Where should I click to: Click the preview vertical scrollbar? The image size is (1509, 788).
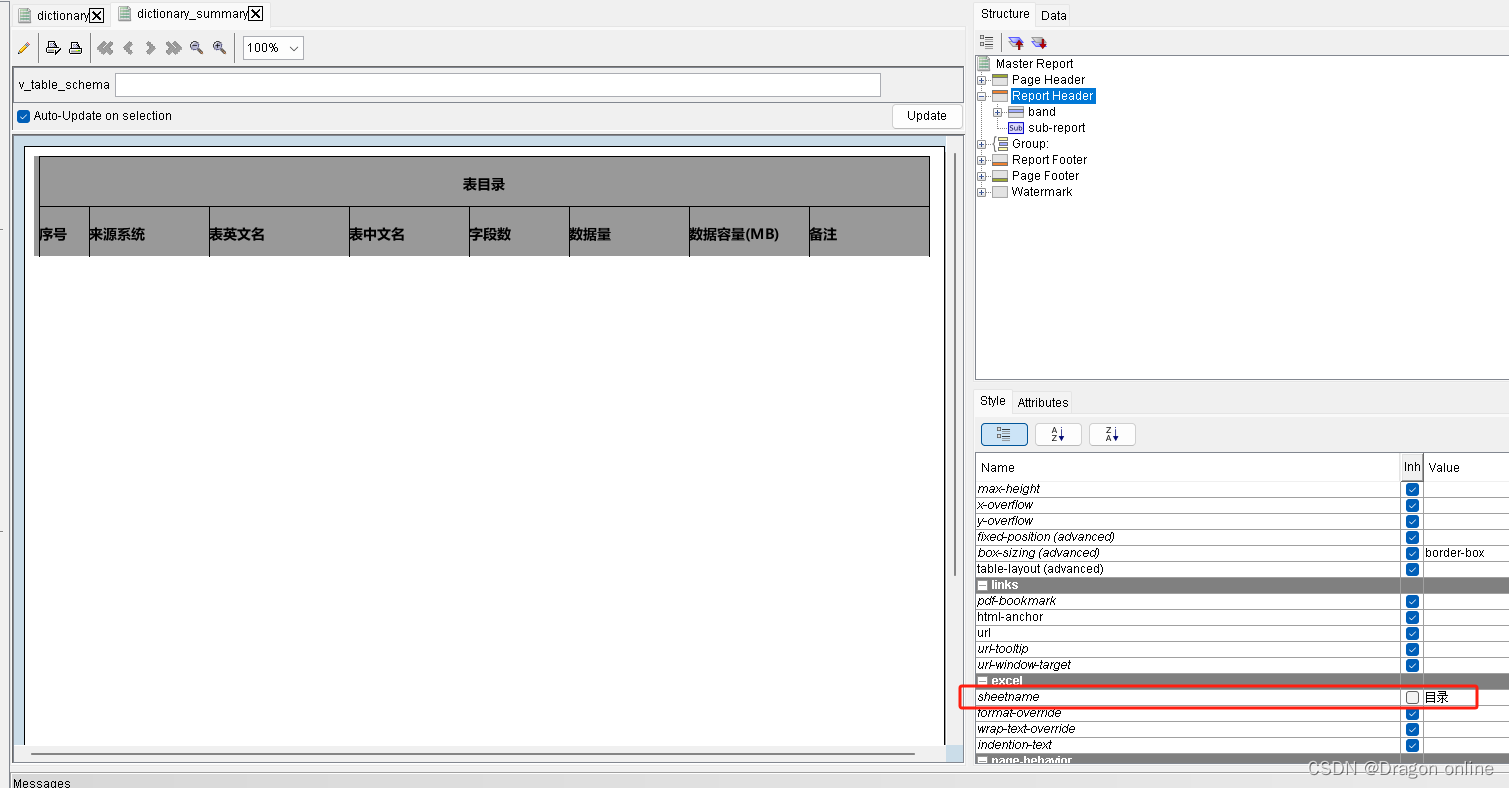tap(956, 365)
